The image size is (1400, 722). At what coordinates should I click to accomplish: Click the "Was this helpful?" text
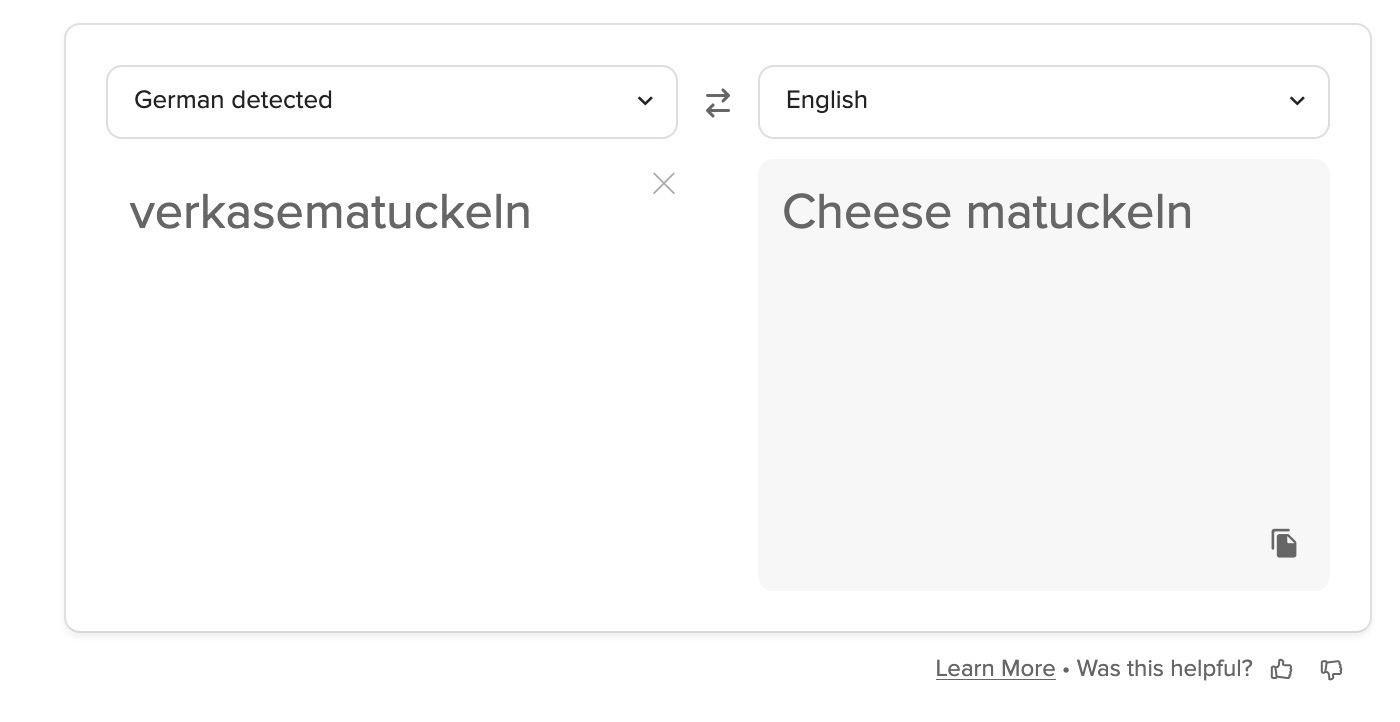(1164, 669)
